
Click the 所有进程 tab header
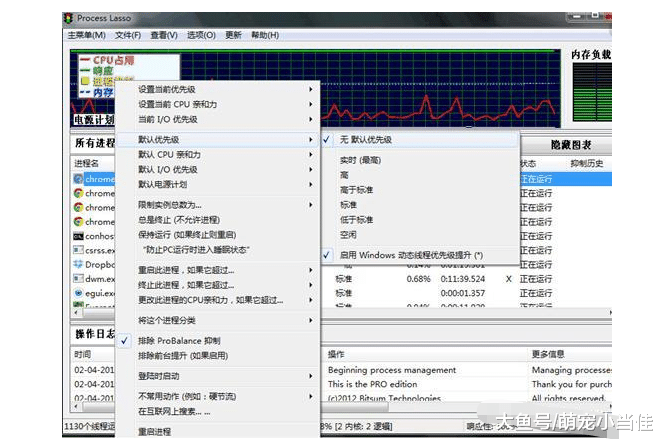94,143
